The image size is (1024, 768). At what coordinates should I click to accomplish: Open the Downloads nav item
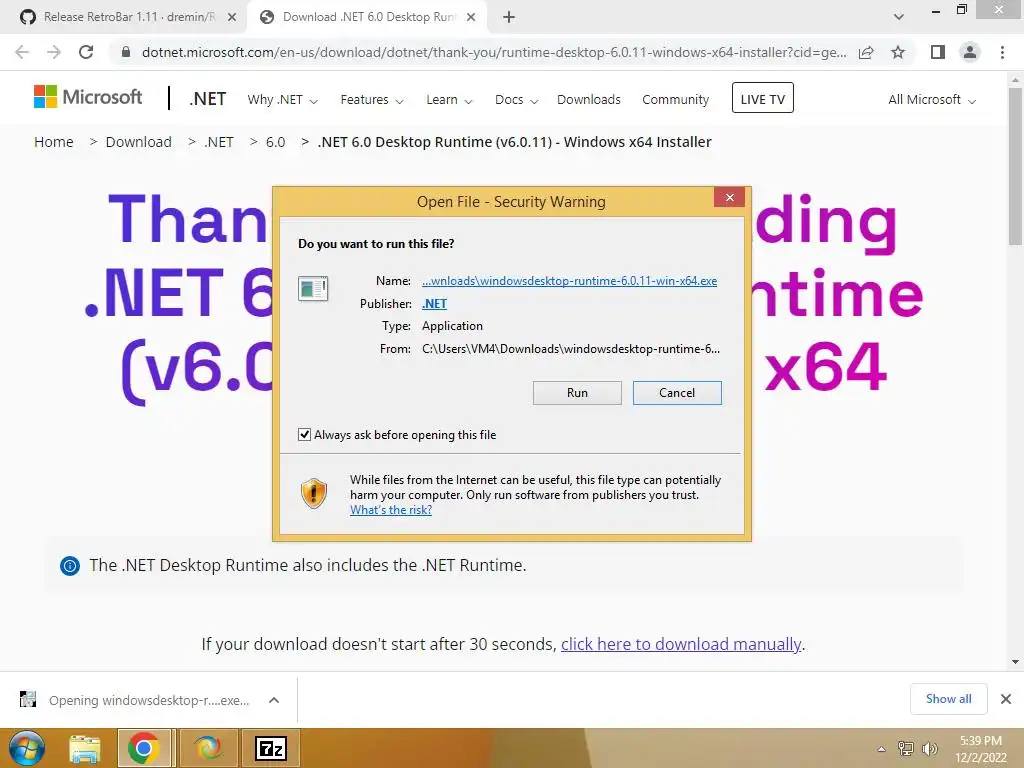[x=588, y=99]
